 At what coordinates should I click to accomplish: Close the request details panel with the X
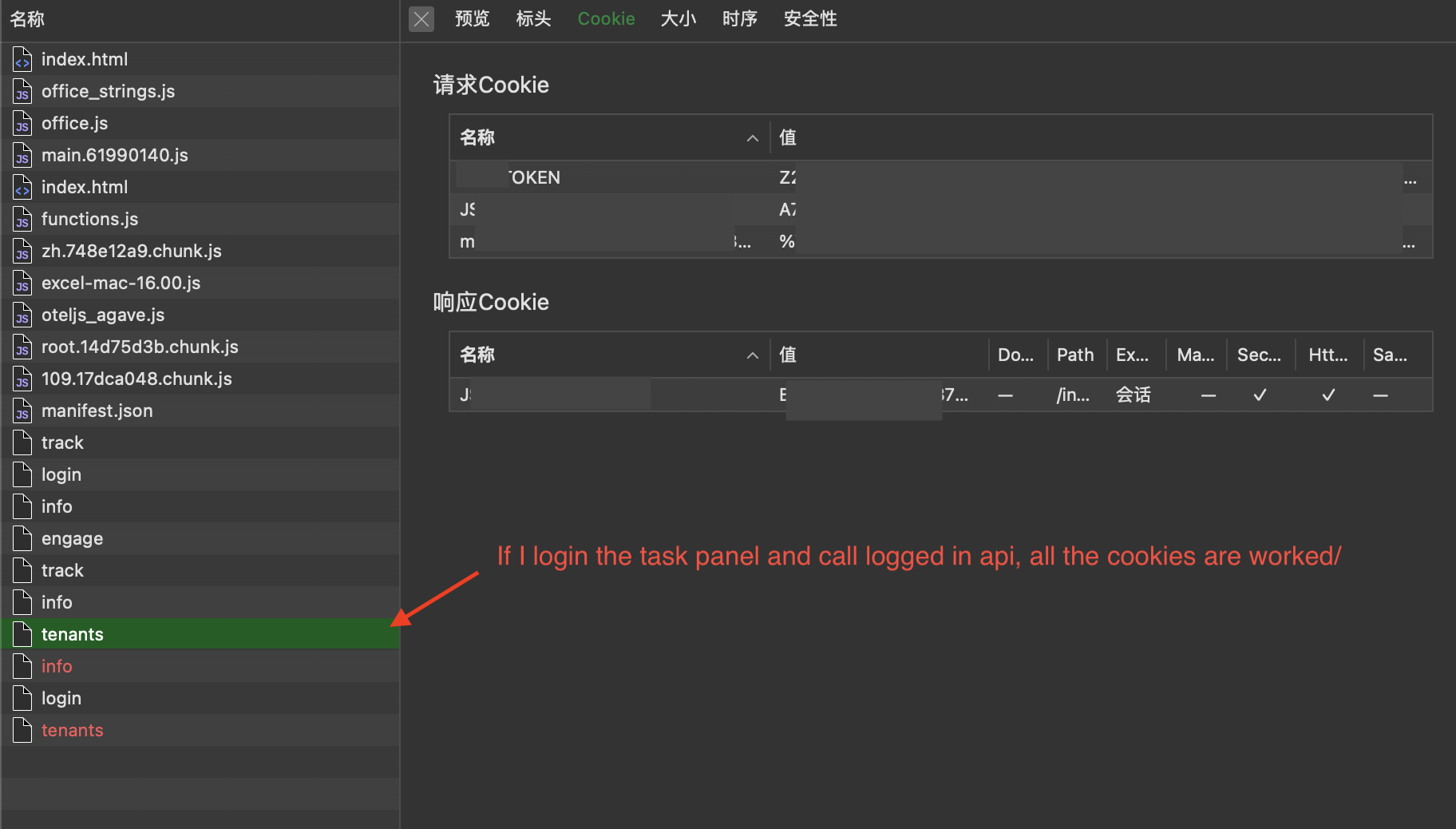(x=421, y=18)
